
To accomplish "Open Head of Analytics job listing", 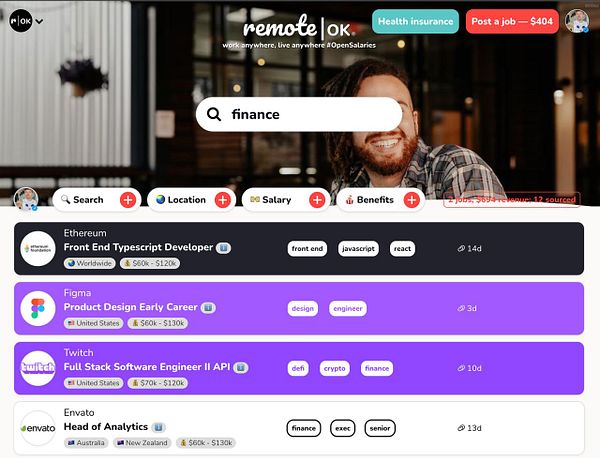I will click(106, 427).
